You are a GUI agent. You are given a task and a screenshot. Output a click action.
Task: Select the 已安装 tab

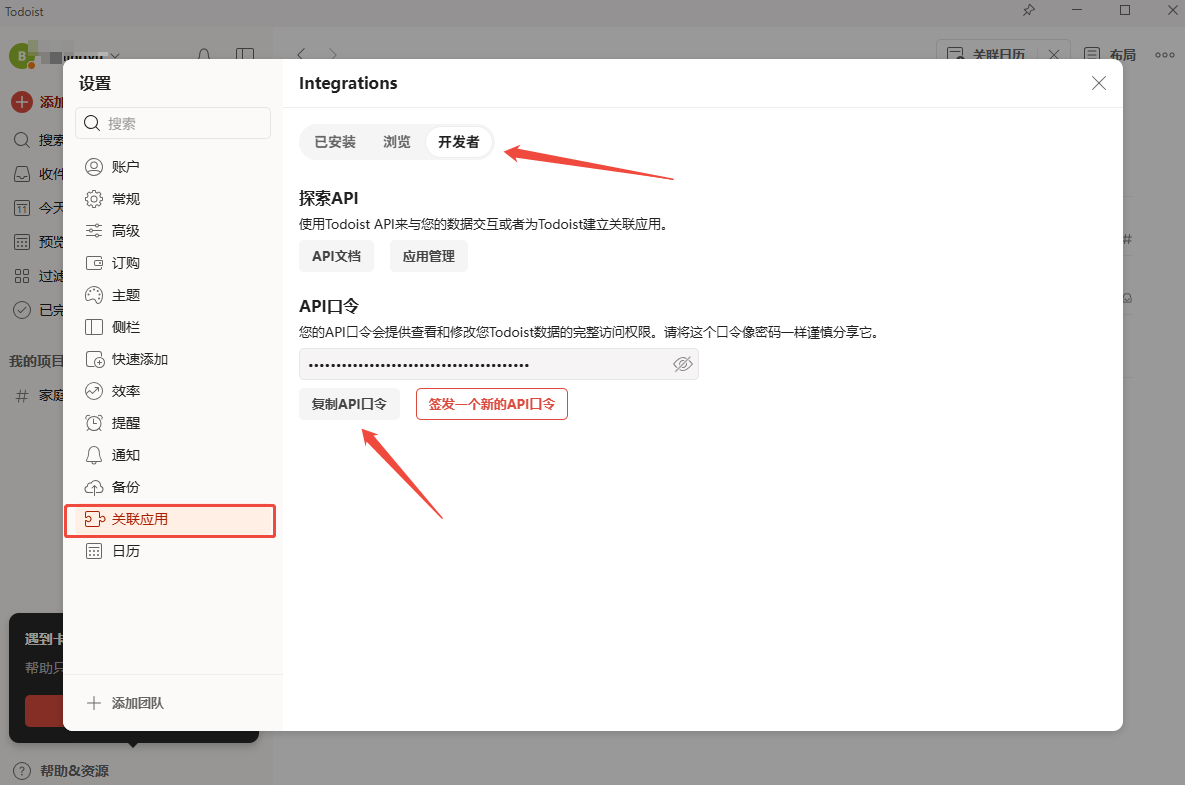[x=334, y=142]
